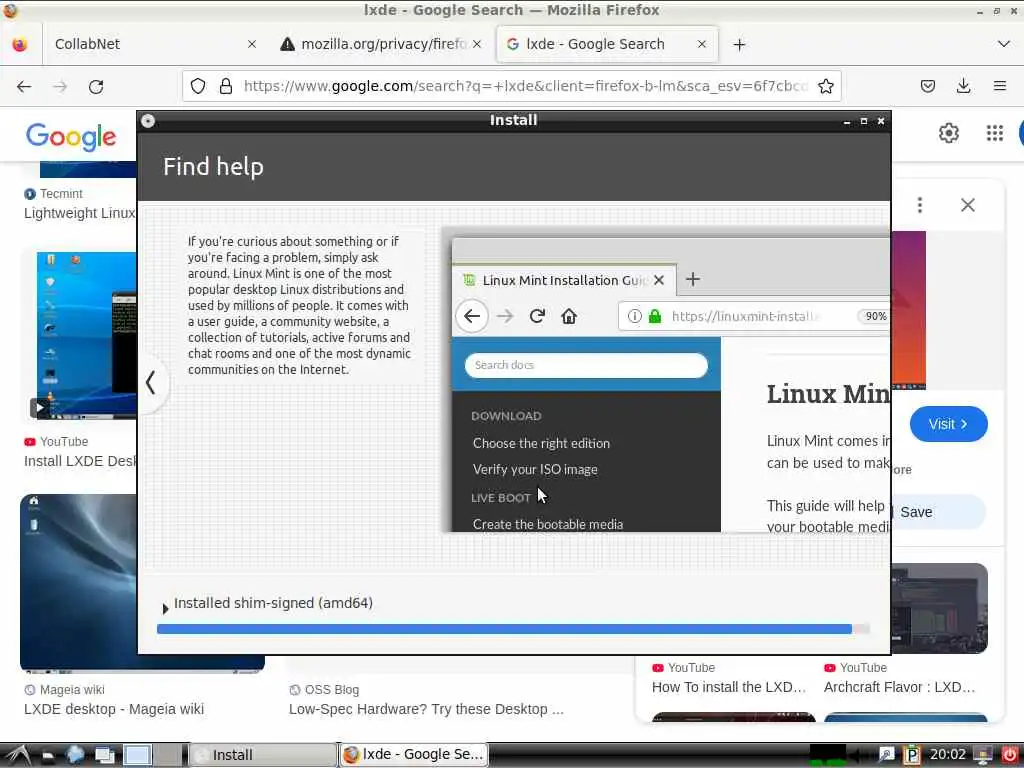Click the P tray icon
This screenshot has width=1024, height=768.
tap(911, 755)
